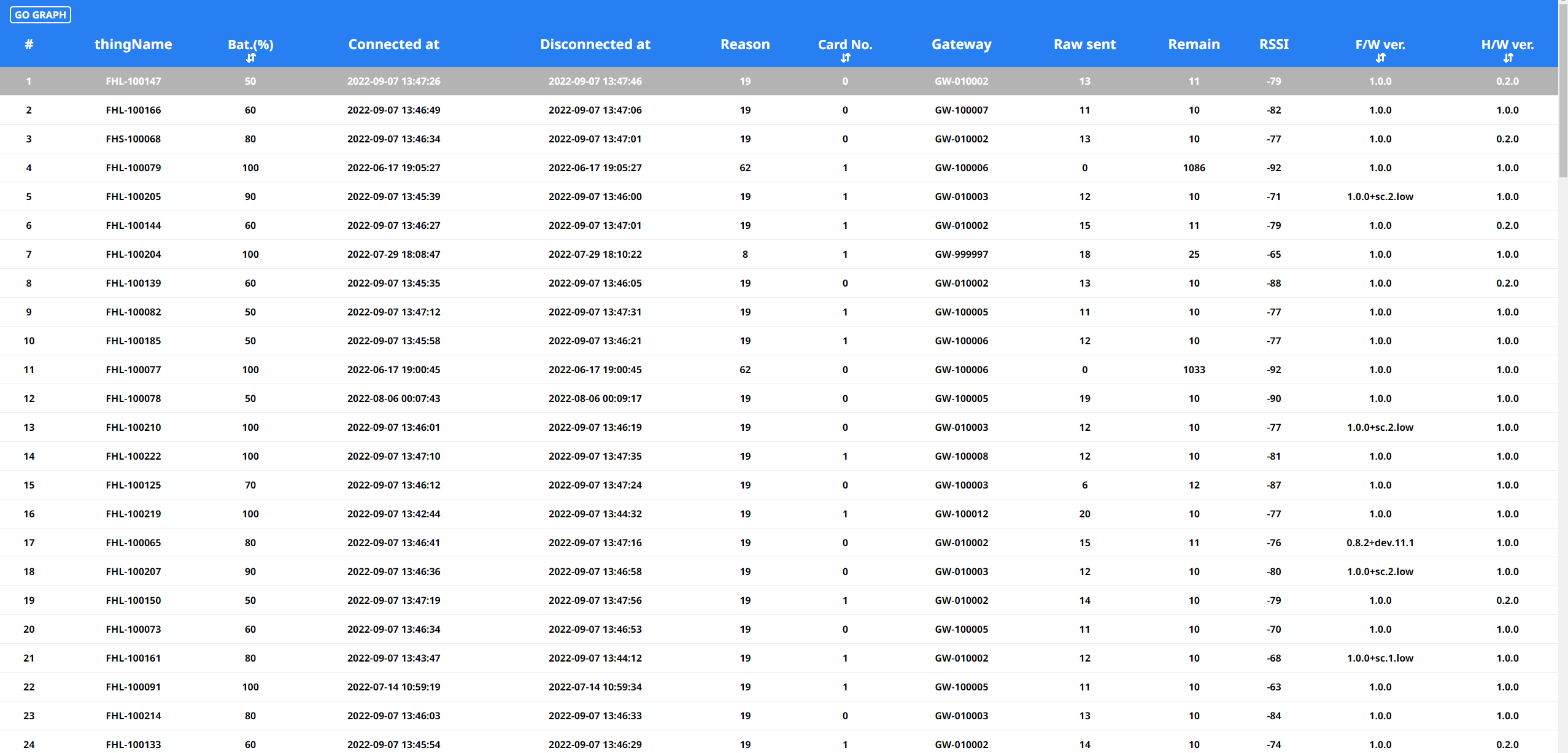Viewport: 1568px width, 753px height.
Task: Select the highlighted row FHL-100147
Action: point(133,81)
